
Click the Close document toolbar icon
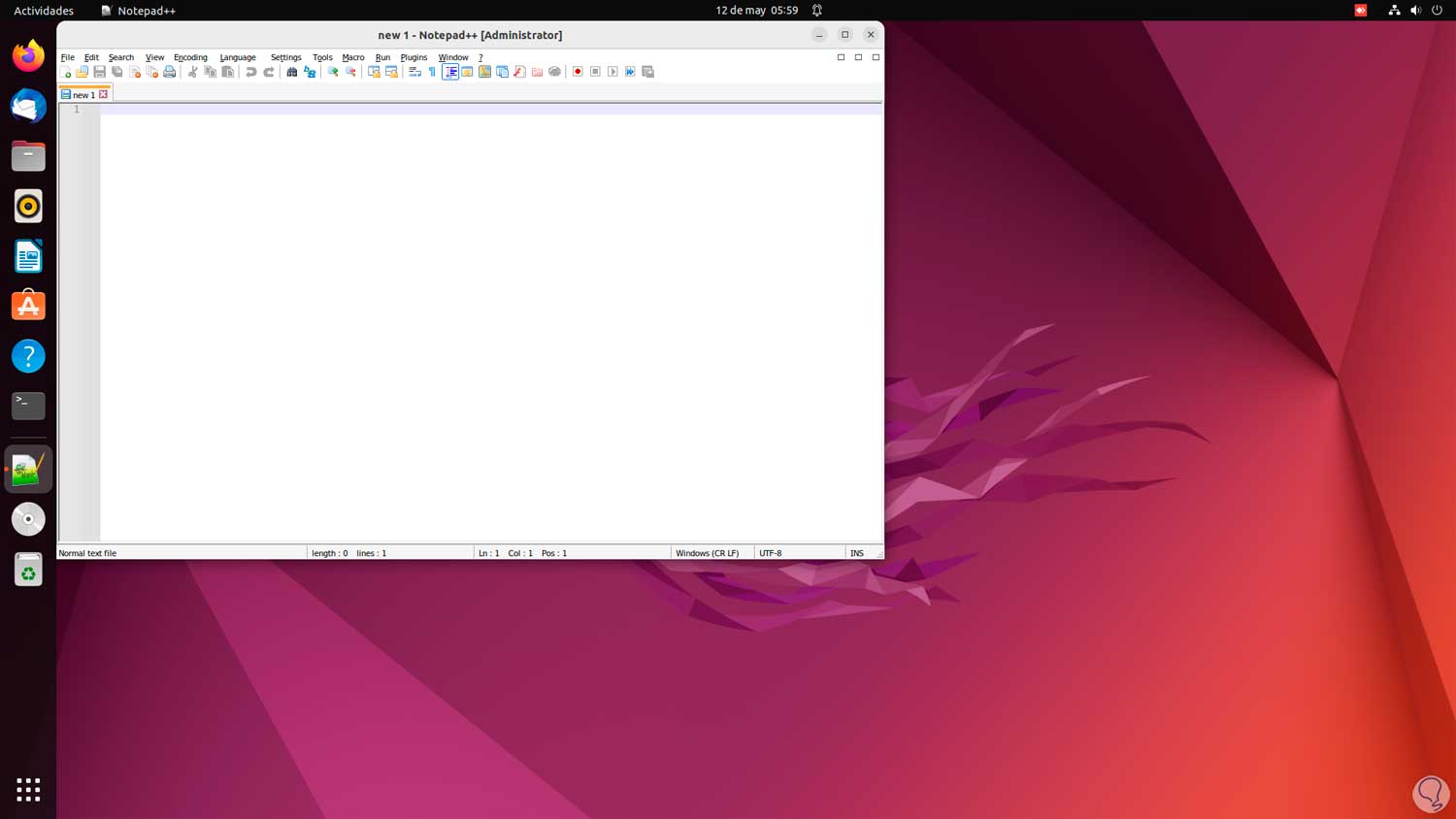click(135, 72)
